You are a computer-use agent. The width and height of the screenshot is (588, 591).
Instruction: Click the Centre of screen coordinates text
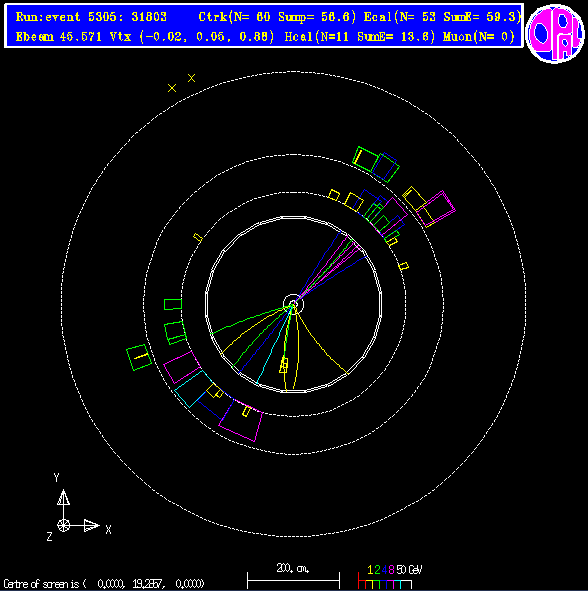coord(104,584)
